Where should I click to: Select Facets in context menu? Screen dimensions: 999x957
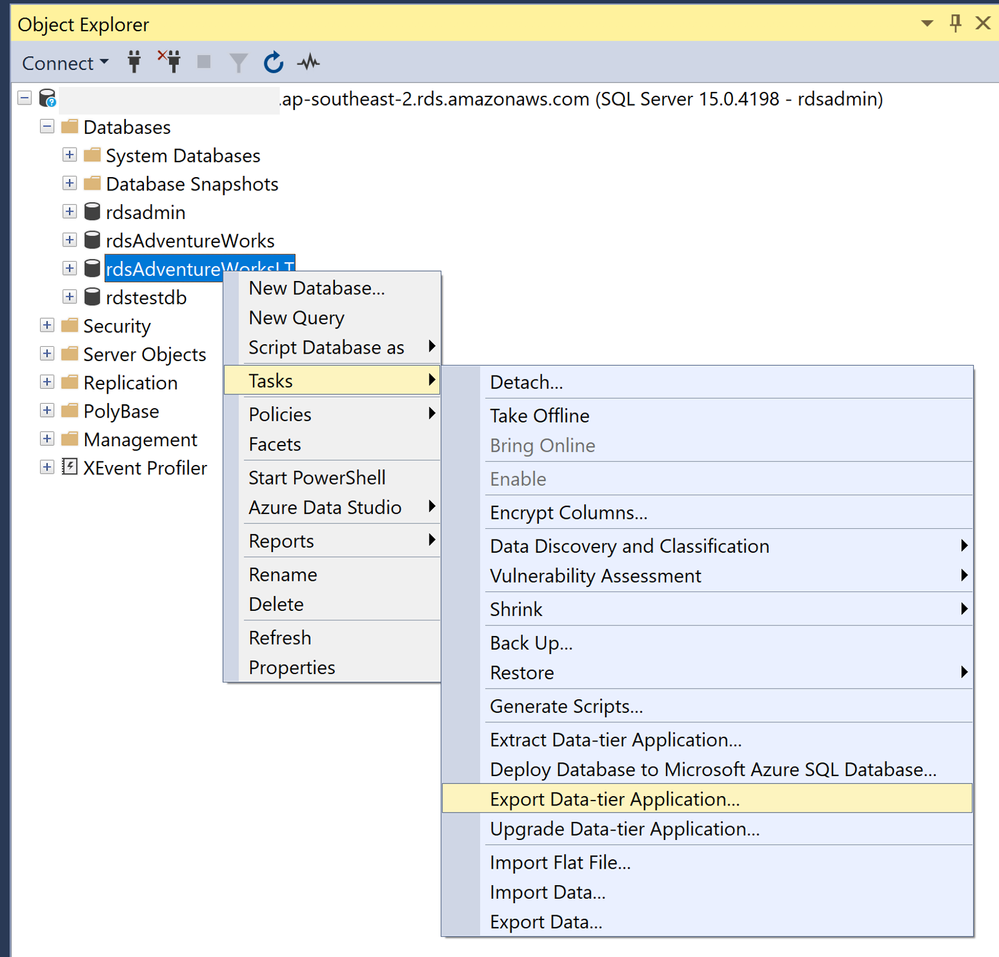[333, 444]
